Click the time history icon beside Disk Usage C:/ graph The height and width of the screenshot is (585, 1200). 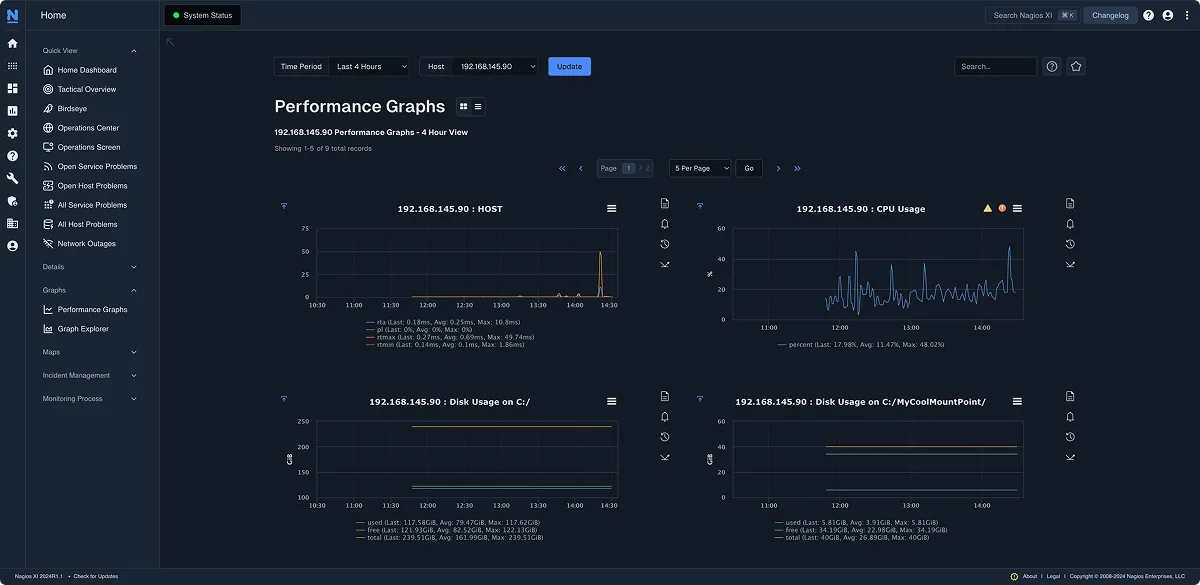(663, 437)
